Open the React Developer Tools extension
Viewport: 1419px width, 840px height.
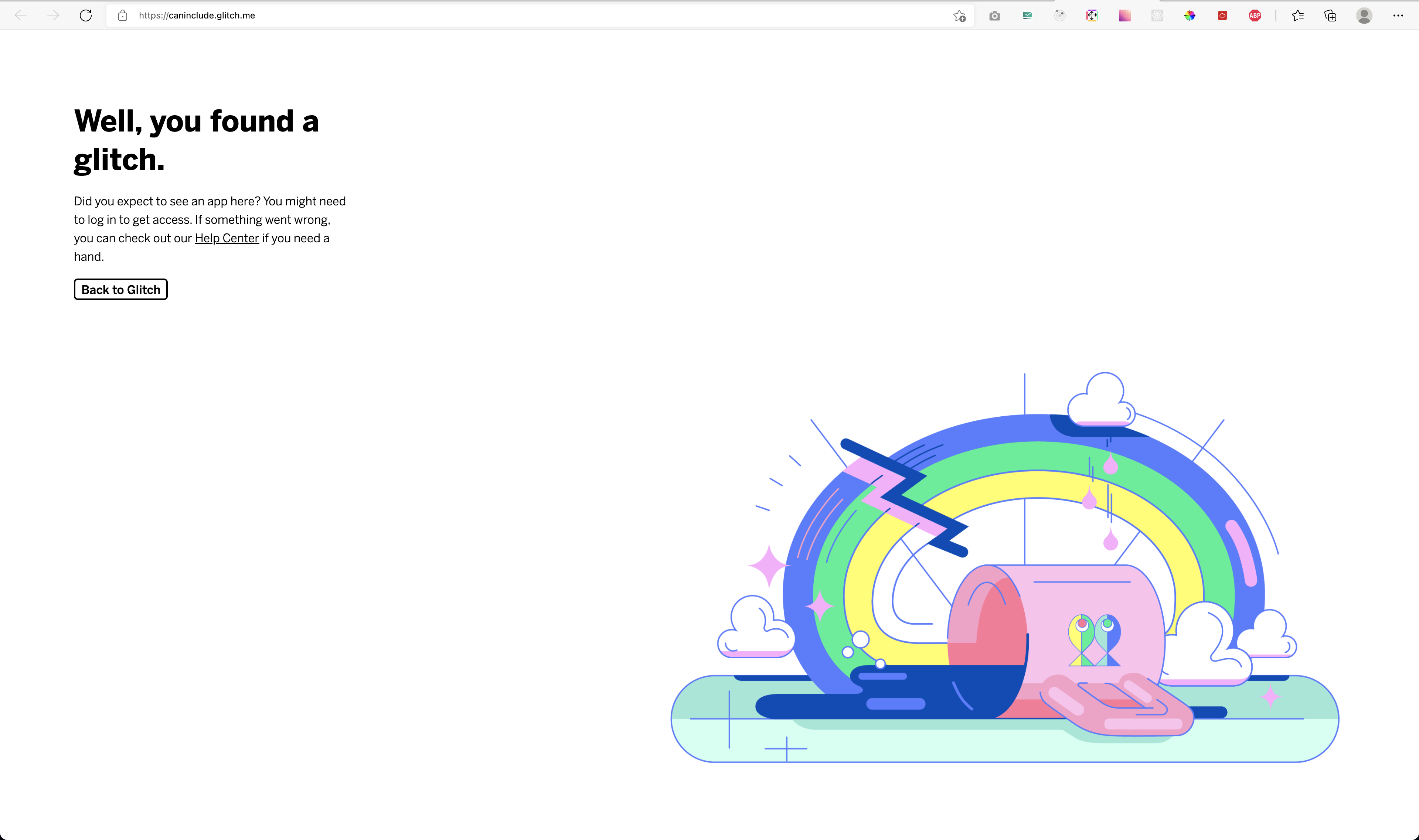[1157, 15]
